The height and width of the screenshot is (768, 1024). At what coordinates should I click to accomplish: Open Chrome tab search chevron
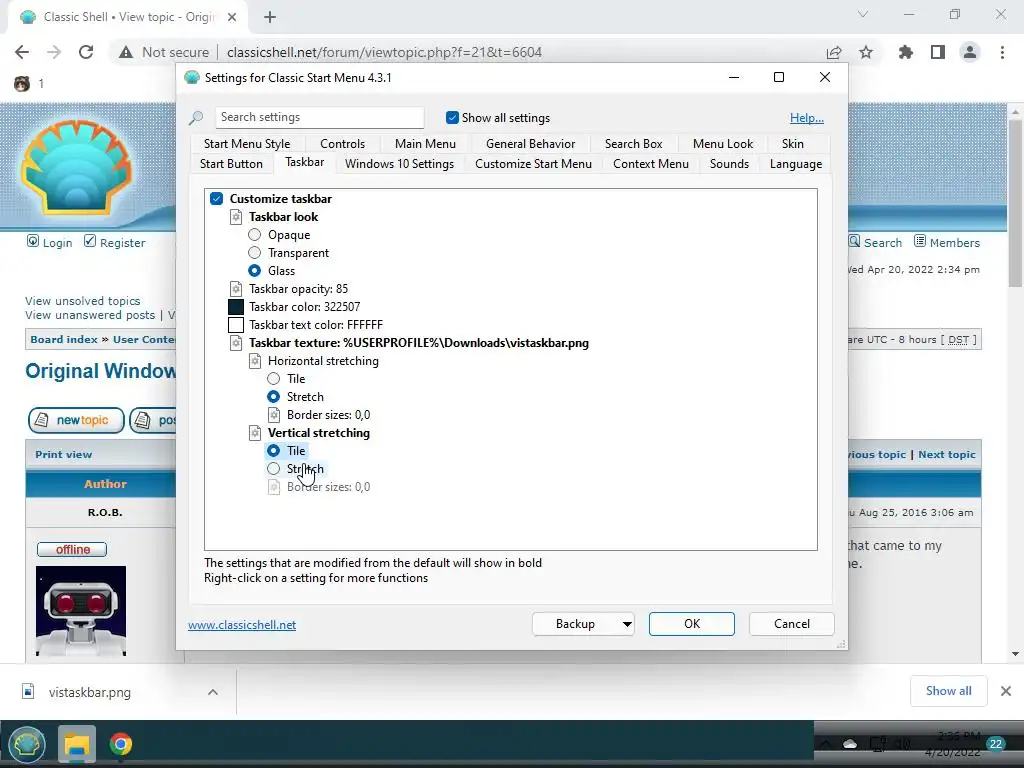(863, 14)
